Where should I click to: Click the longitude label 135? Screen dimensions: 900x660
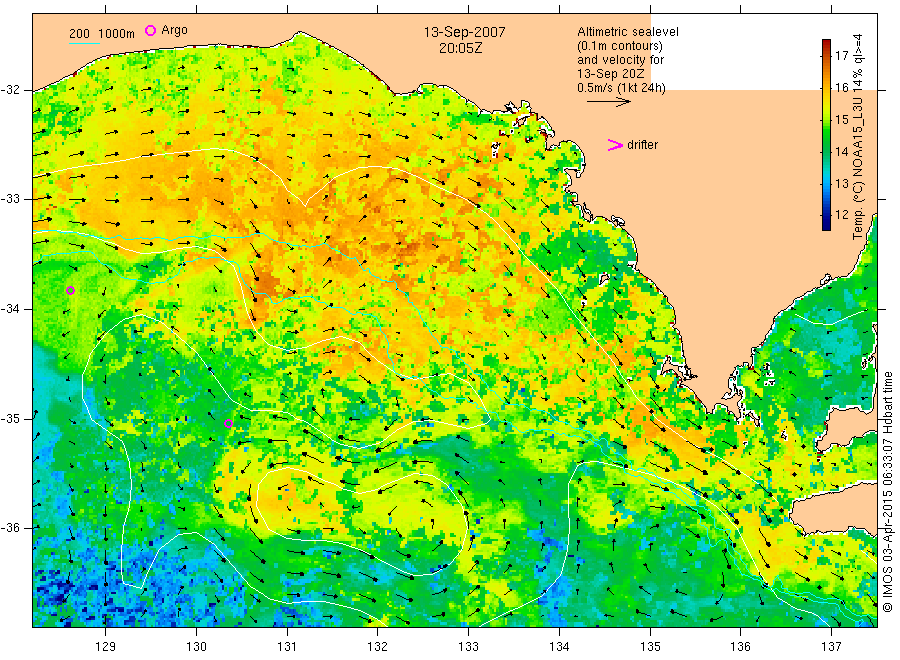click(650, 647)
